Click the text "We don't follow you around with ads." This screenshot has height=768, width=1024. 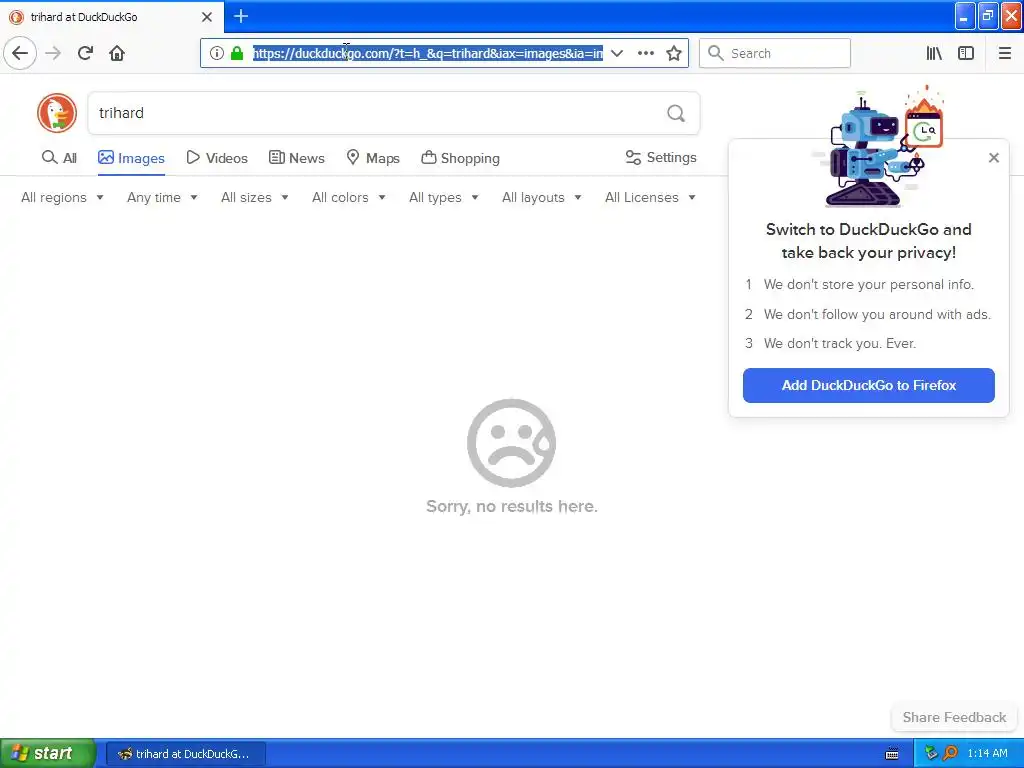click(x=877, y=314)
